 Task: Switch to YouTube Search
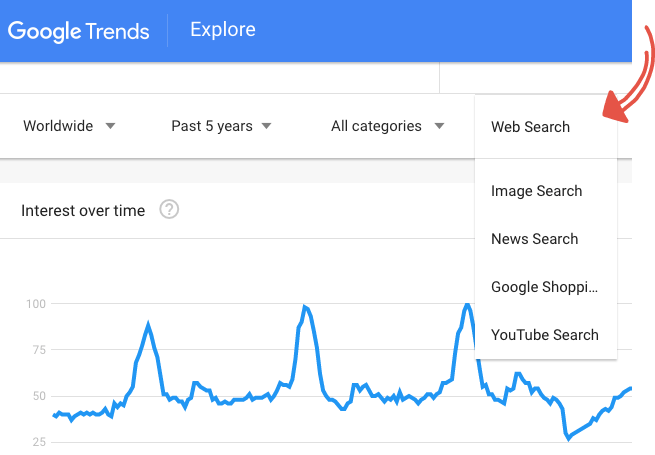pyautogui.click(x=544, y=335)
